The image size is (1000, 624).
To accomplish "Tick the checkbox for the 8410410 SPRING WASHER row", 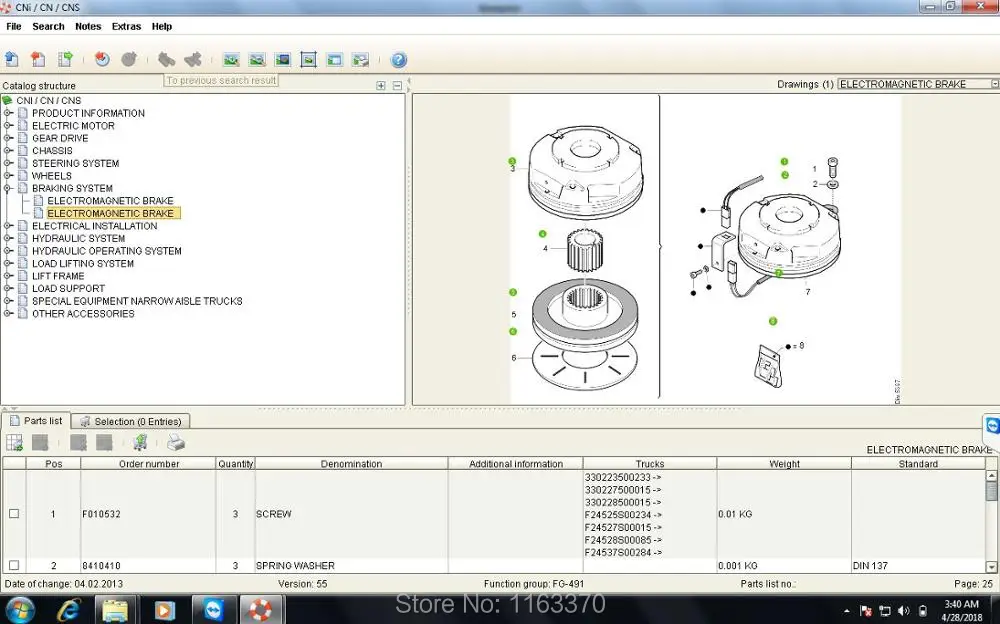I will (14, 565).
